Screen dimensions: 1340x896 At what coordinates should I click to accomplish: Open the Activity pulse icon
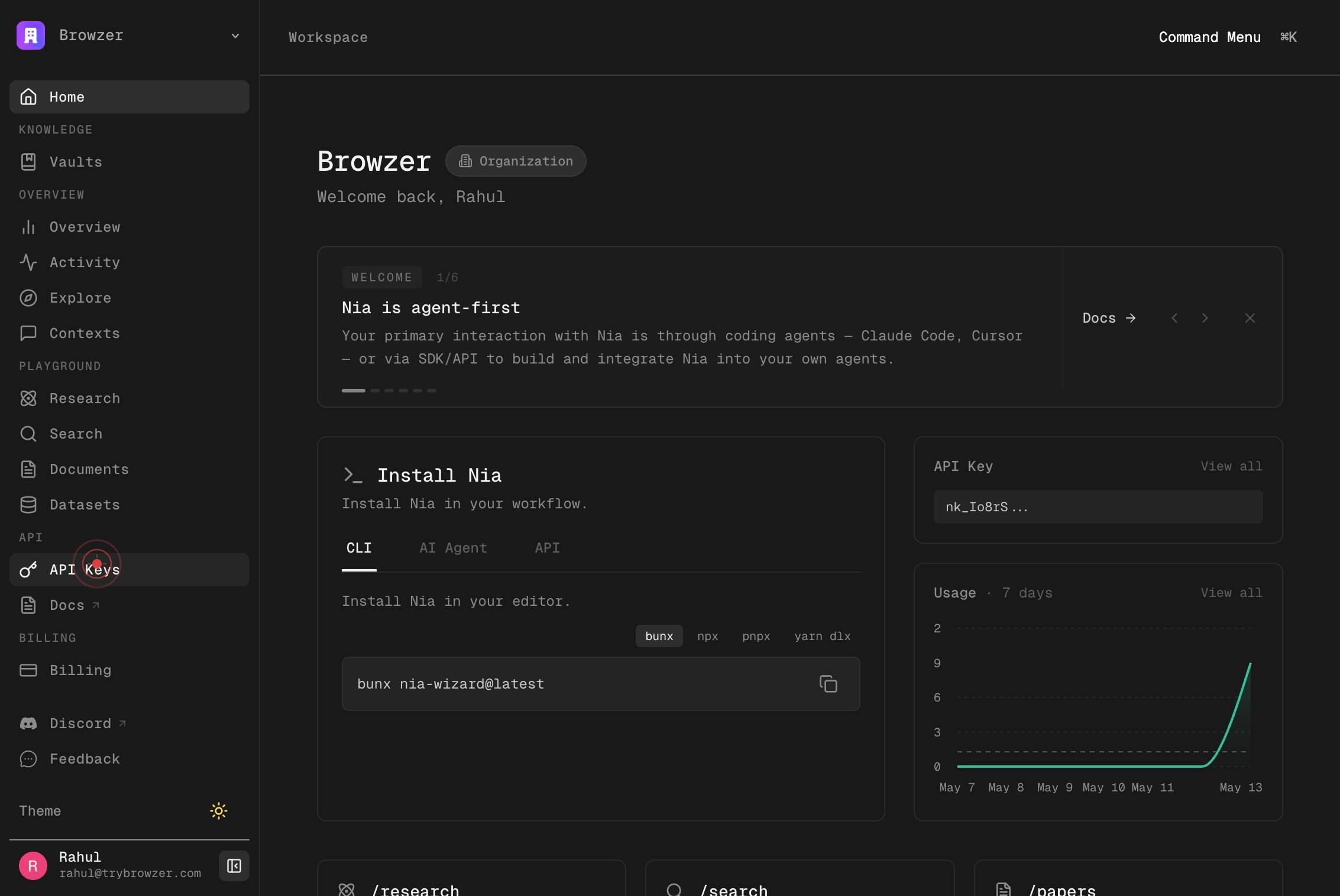(28, 262)
